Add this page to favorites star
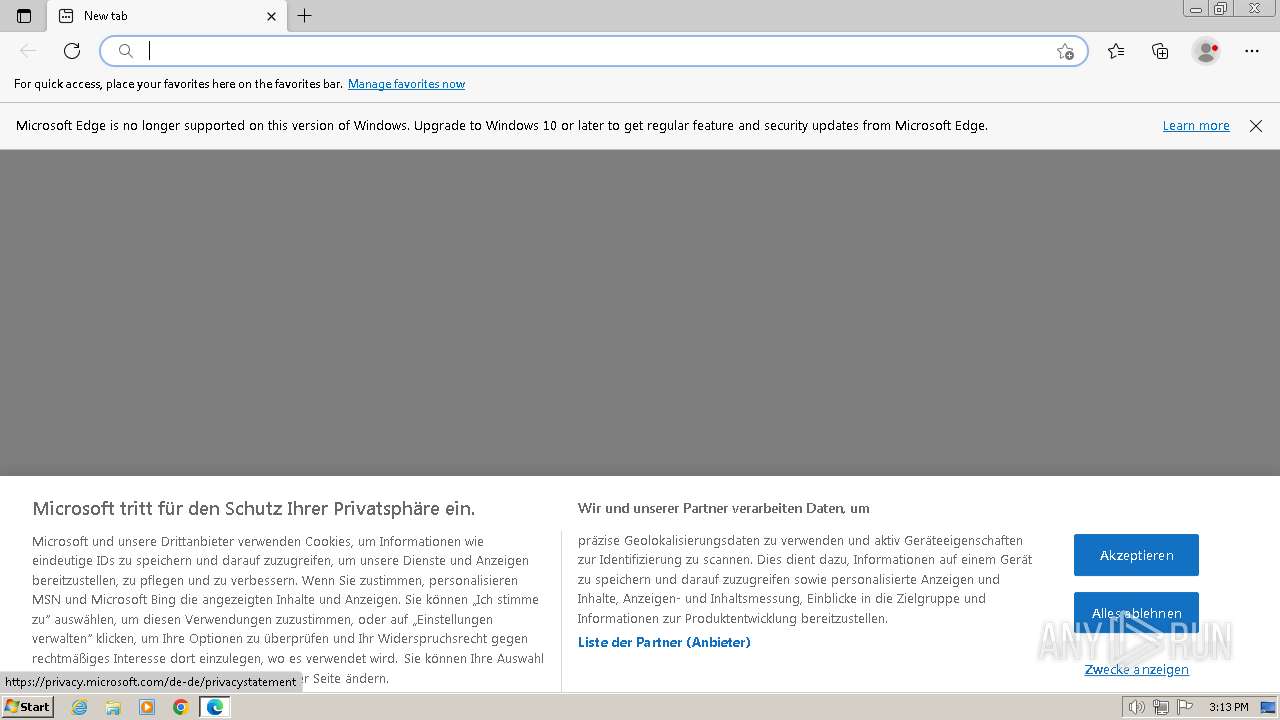The image size is (1280, 720). point(1065,51)
